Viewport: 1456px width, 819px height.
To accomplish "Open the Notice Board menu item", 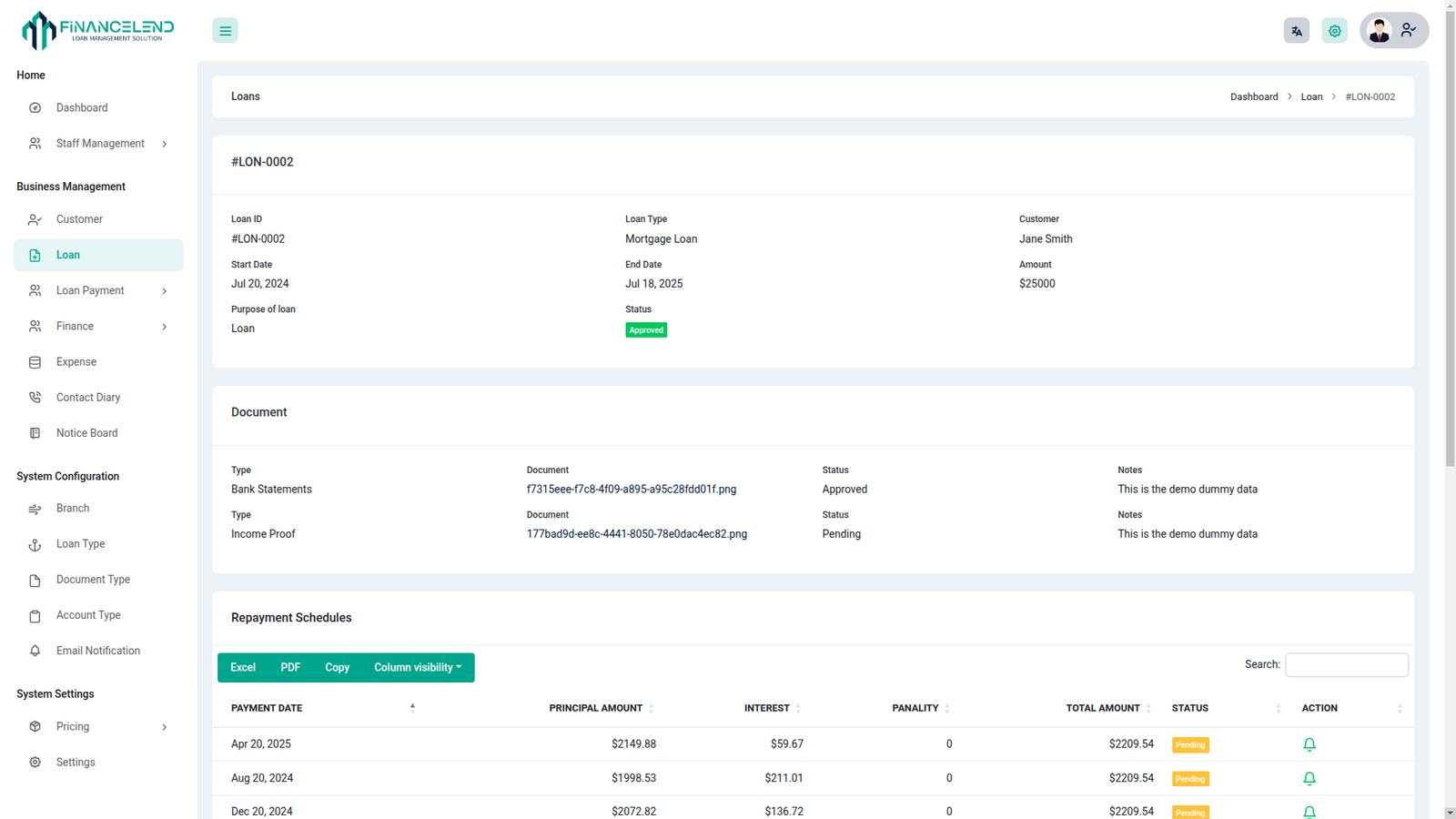I will point(86,433).
